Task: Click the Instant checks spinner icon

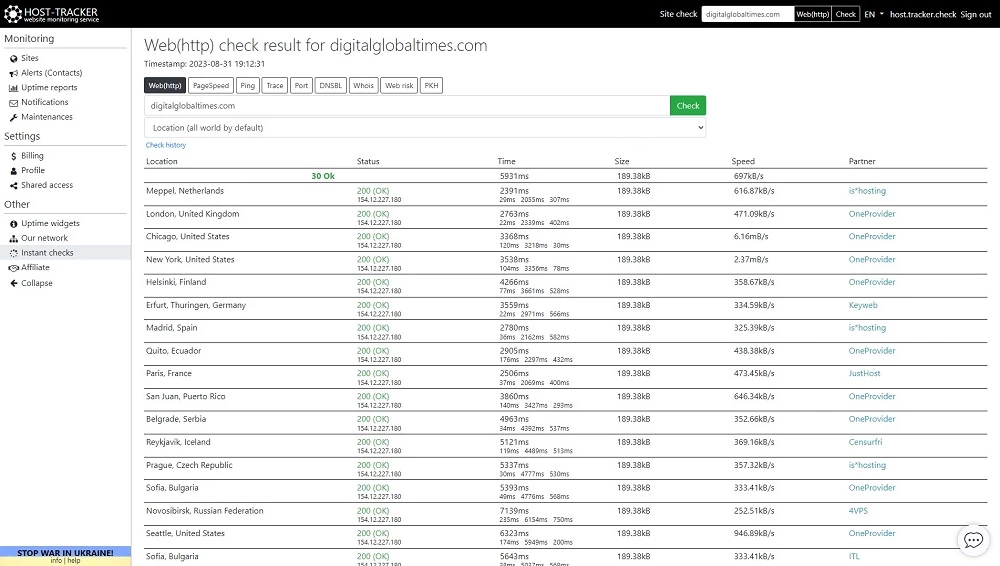Action: tap(13, 253)
